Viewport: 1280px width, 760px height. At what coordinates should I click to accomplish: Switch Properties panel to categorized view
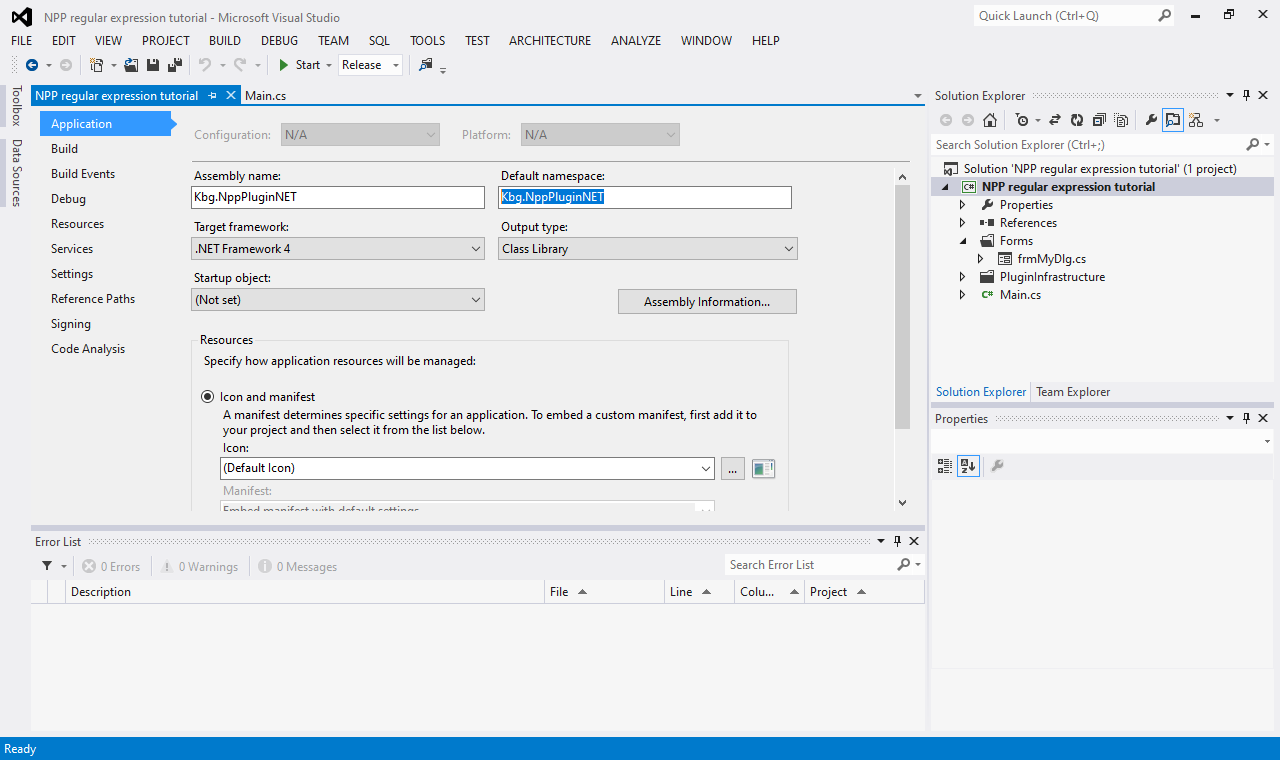coord(944,465)
